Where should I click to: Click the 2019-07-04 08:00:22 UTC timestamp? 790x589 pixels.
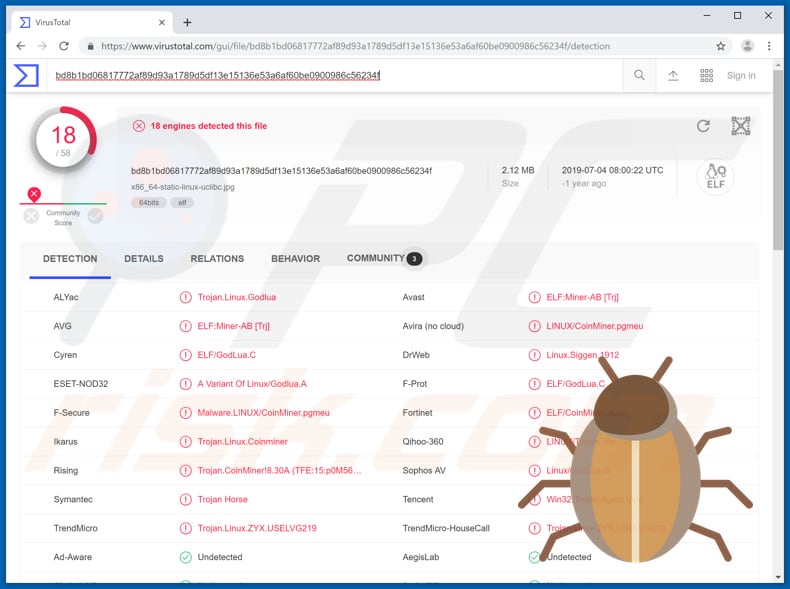coord(612,170)
